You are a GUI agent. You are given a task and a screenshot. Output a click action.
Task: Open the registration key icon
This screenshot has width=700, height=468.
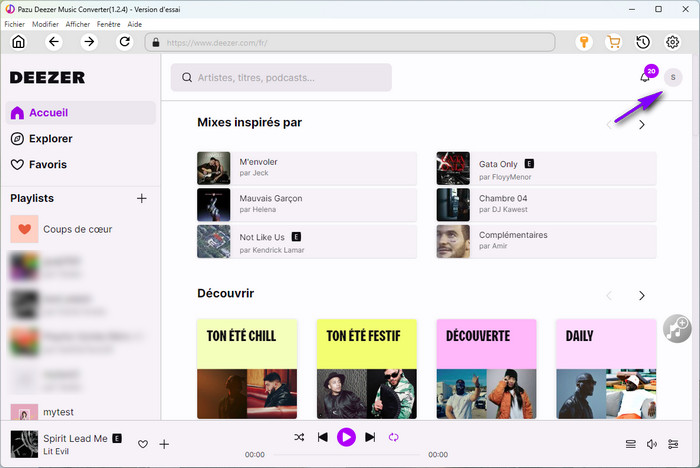tap(584, 42)
